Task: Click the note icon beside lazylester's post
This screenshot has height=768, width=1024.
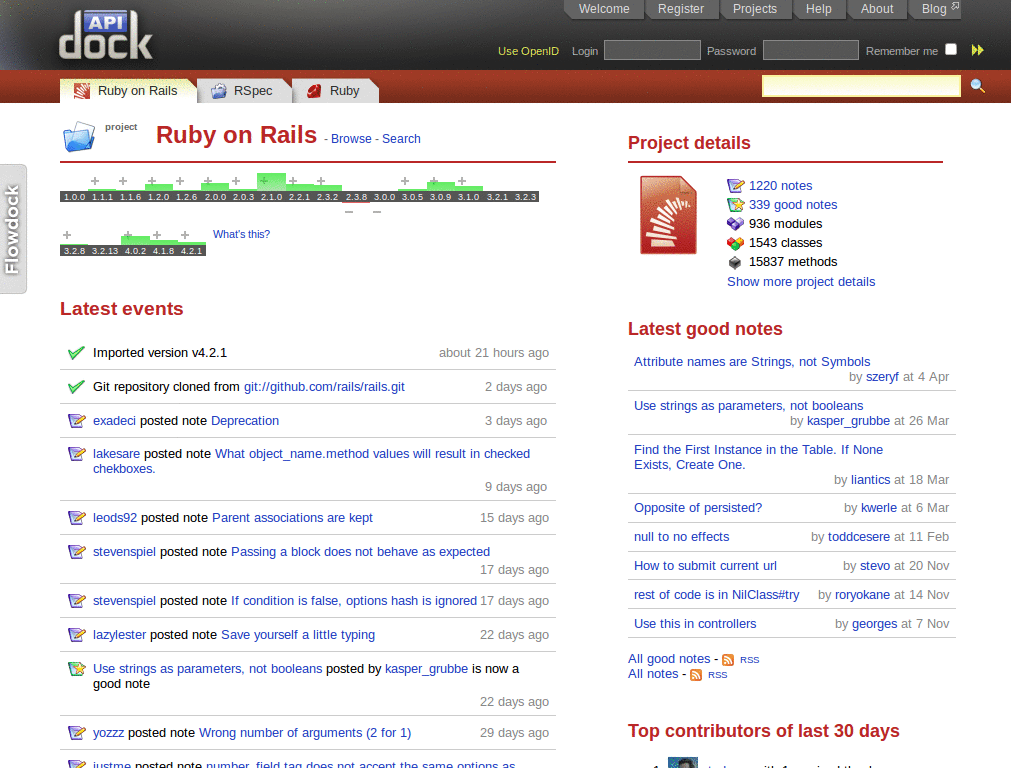Action: coord(76,635)
